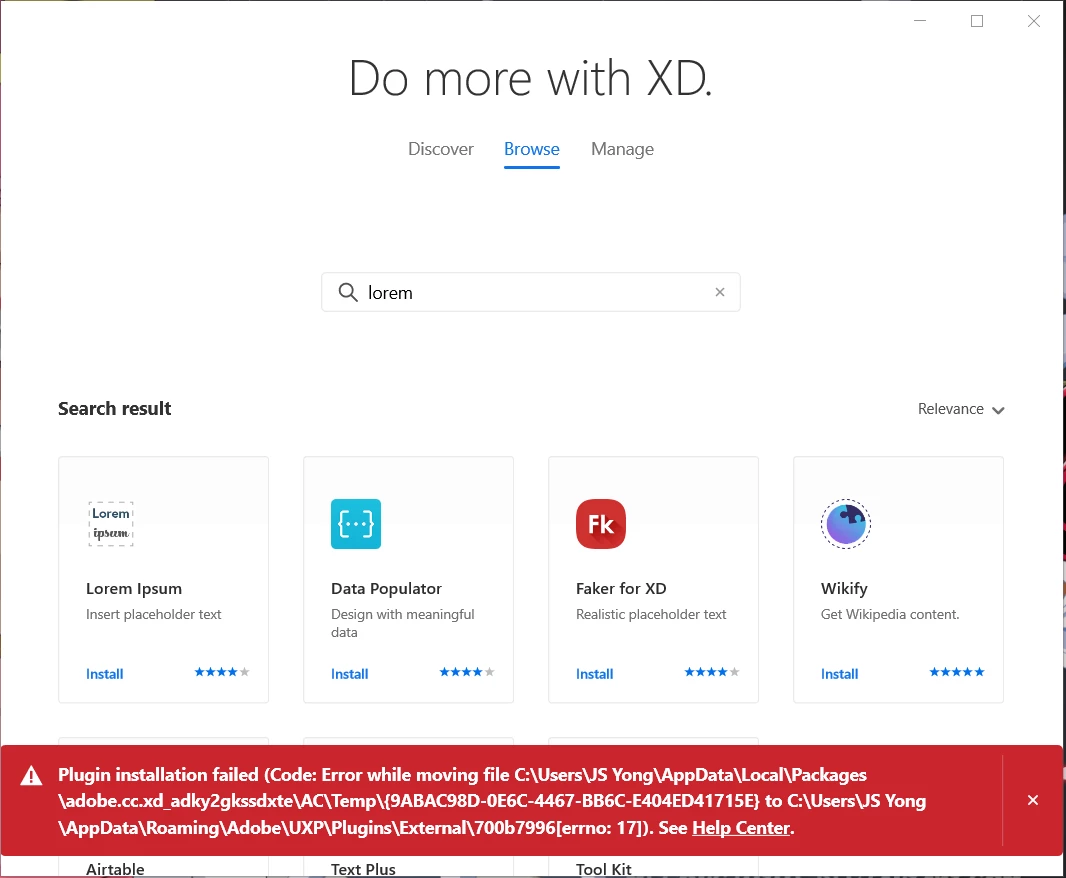Viewport: 1066px width, 878px height.
Task: Install the Faker for XD plugin
Action: point(594,674)
